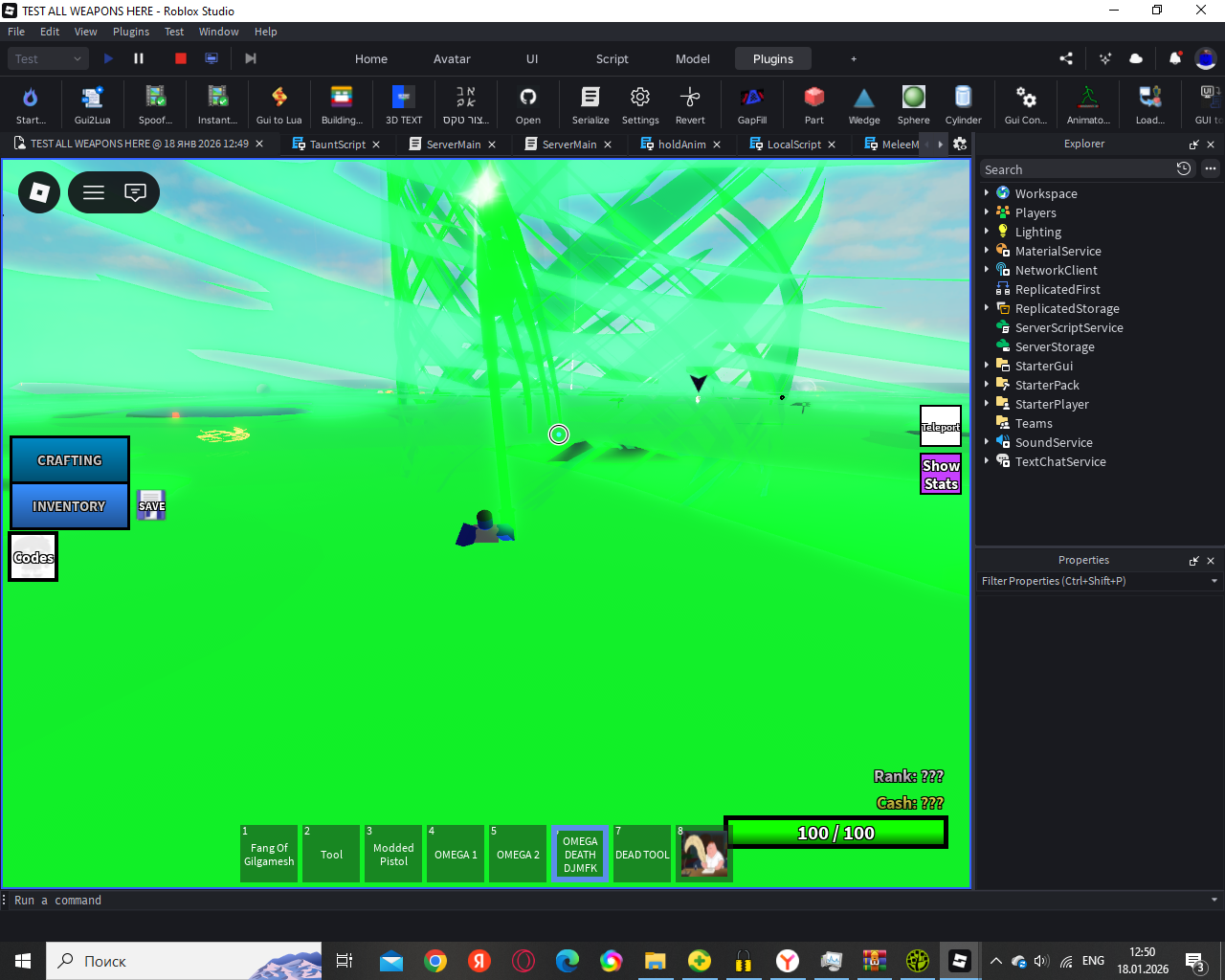Click the portrait thumbnail hotbar slot 8
The image size is (1225, 980).
pyautogui.click(x=704, y=854)
